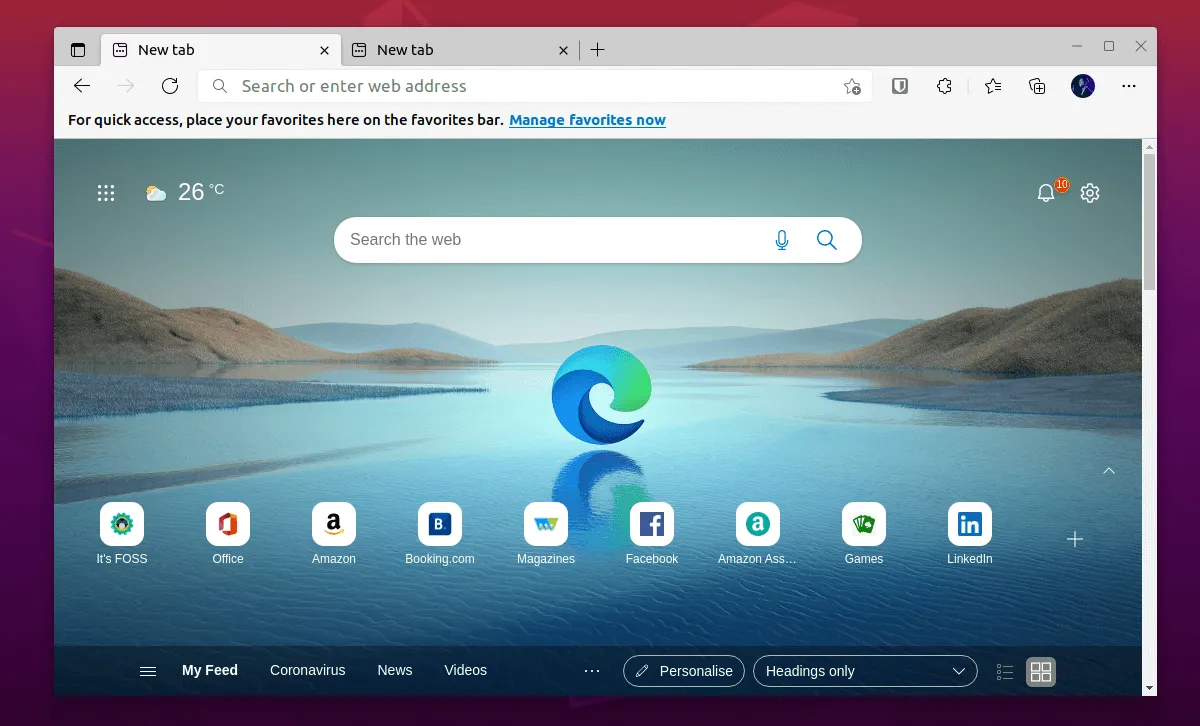Viewport: 1200px width, 726px height.
Task: Switch feed to card layout
Action: point(1040,671)
